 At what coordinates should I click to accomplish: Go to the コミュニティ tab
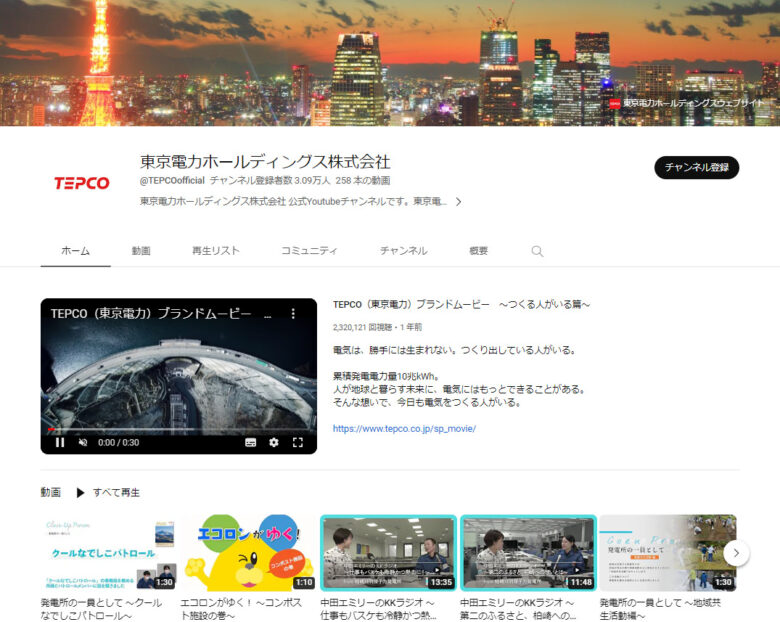[x=309, y=251]
